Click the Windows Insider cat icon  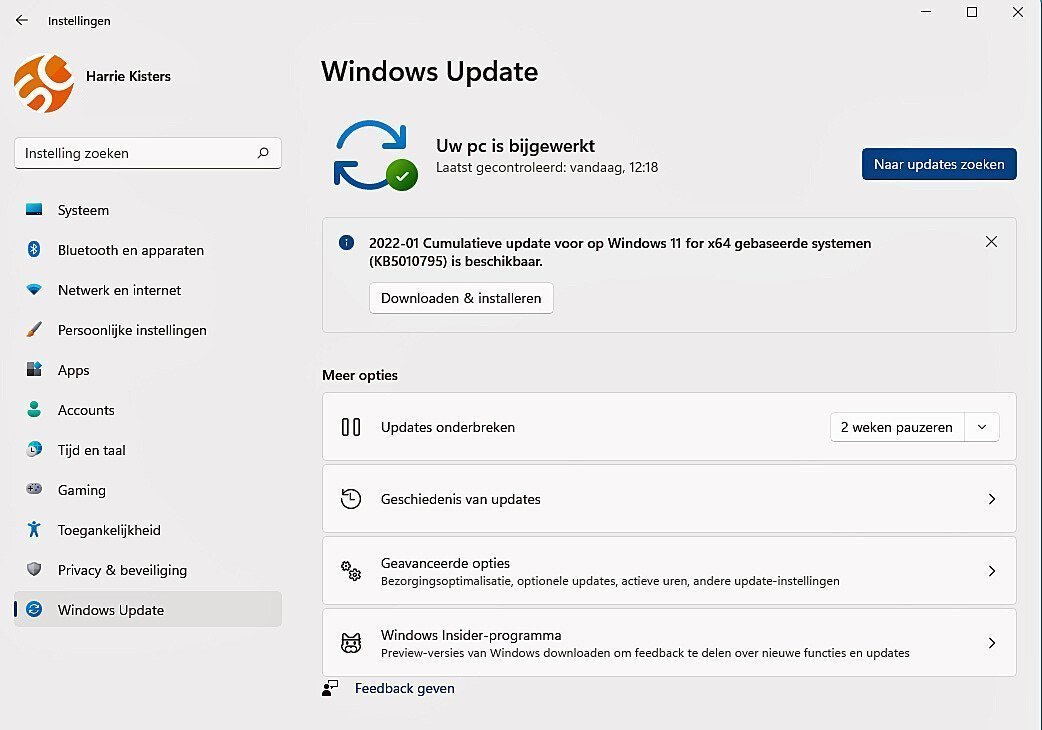coord(351,642)
